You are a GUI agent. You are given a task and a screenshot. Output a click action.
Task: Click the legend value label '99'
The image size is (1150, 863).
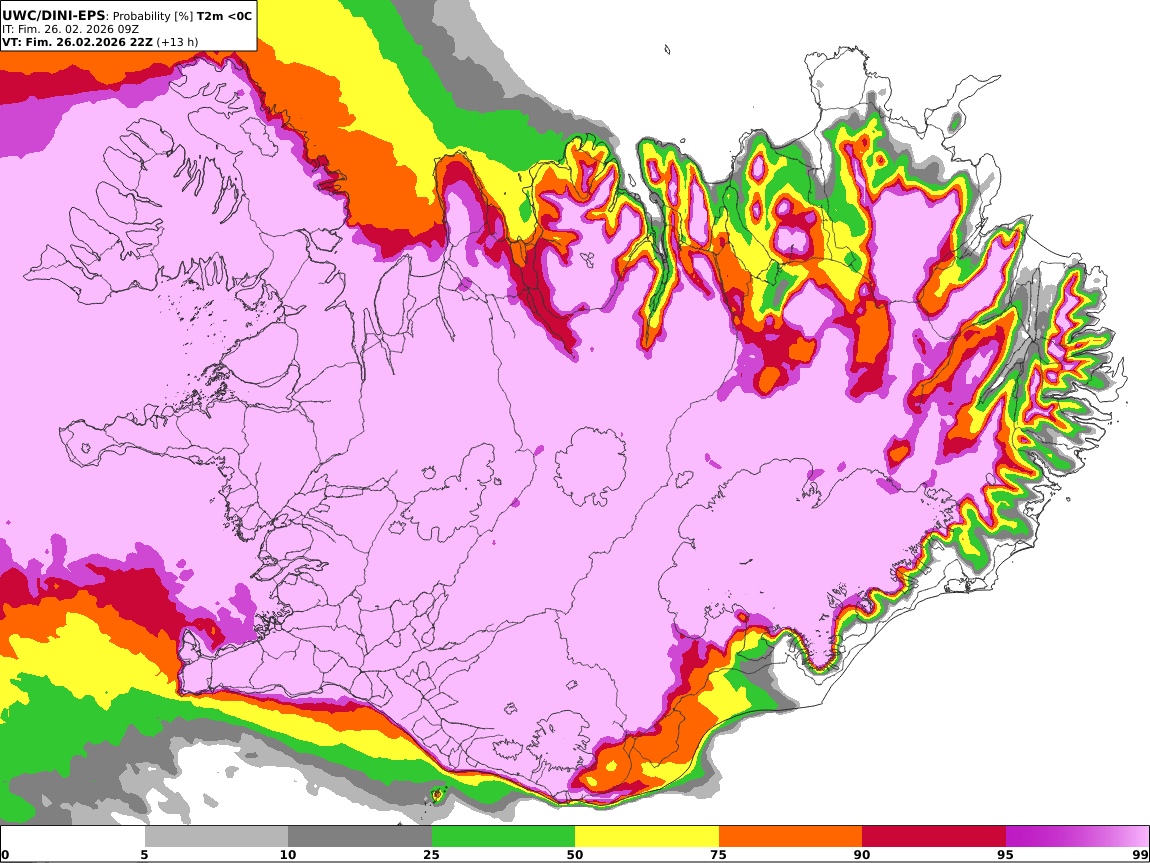click(x=1140, y=855)
